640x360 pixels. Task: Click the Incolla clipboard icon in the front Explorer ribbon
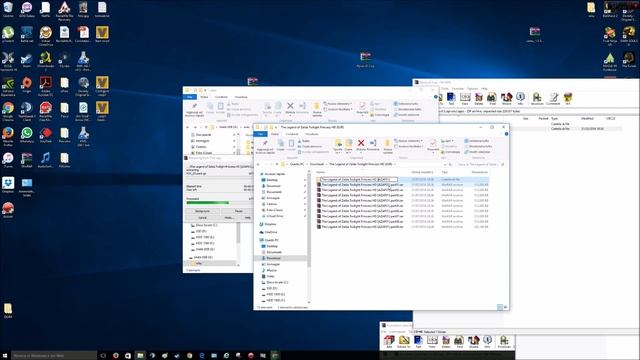click(x=291, y=143)
